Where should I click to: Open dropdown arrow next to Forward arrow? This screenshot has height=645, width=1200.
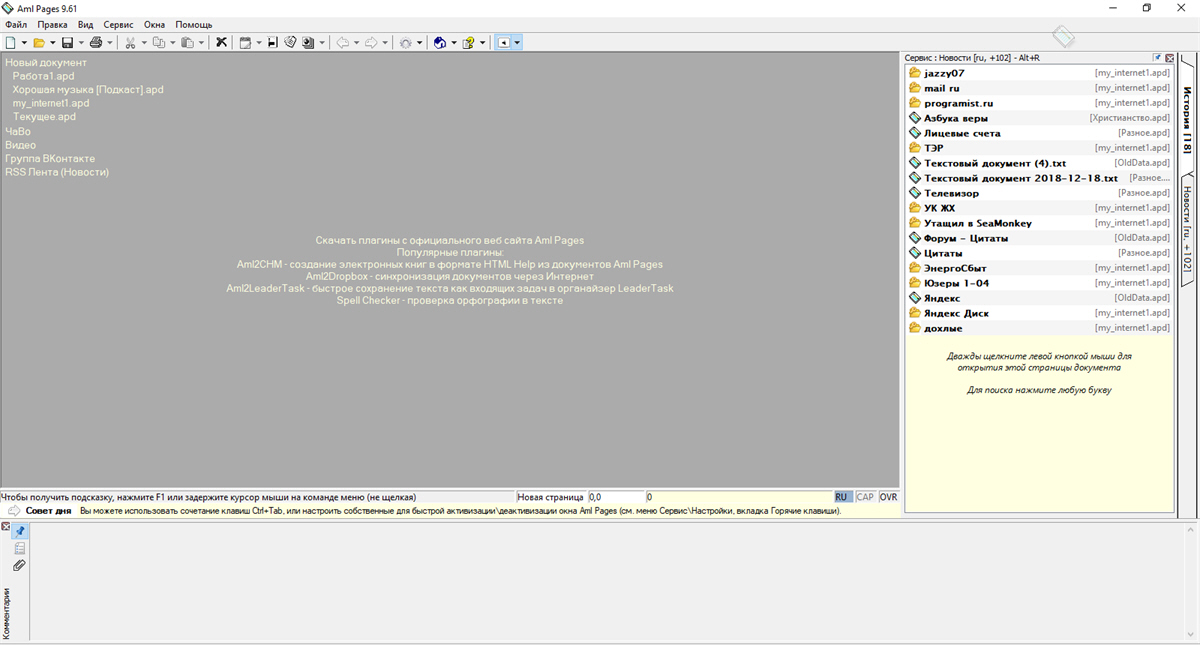pyautogui.click(x=384, y=43)
